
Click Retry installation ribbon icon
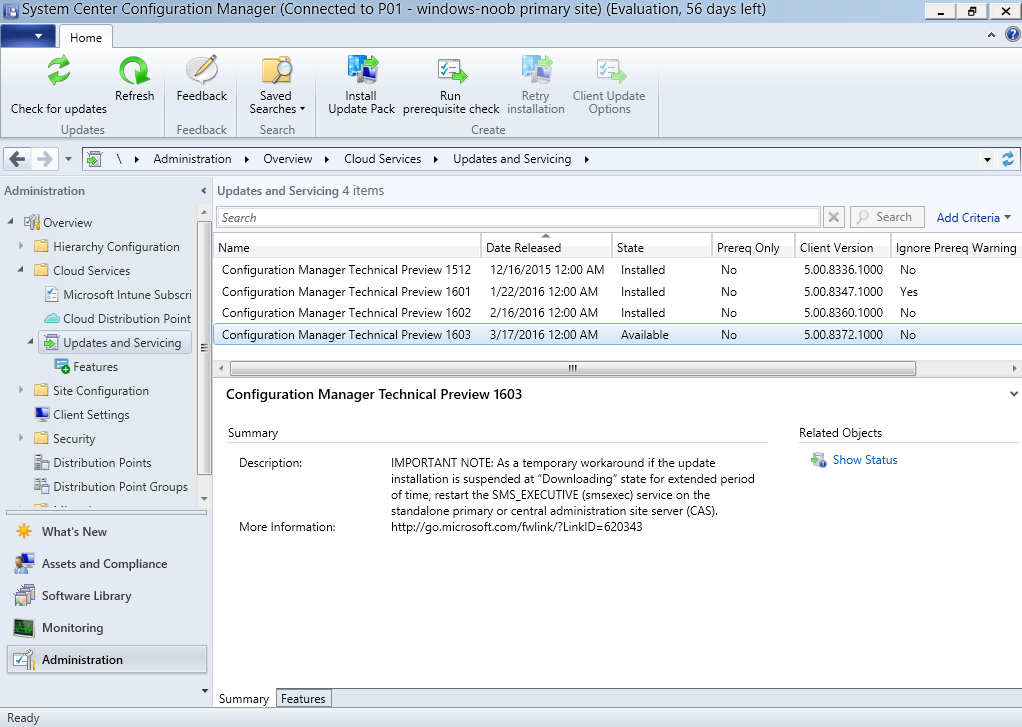pos(536,70)
